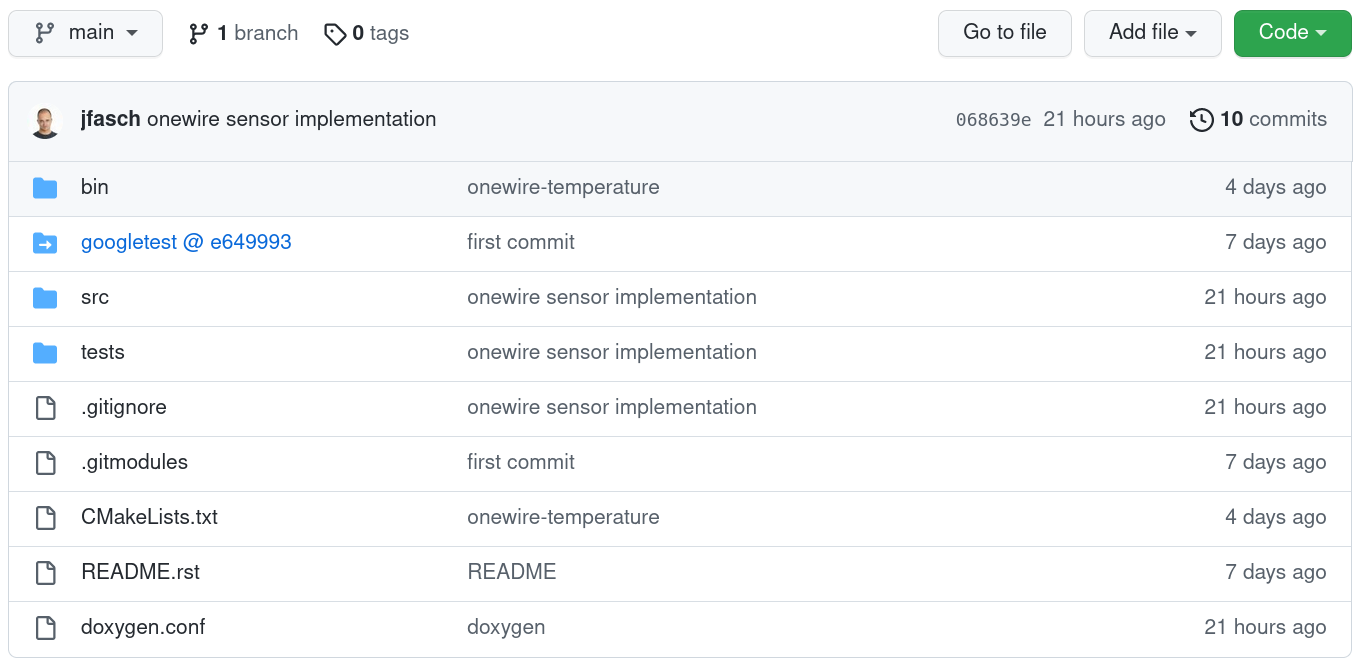Click the tags icon
This screenshot has width=1368, height=668.
pos(335,34)
